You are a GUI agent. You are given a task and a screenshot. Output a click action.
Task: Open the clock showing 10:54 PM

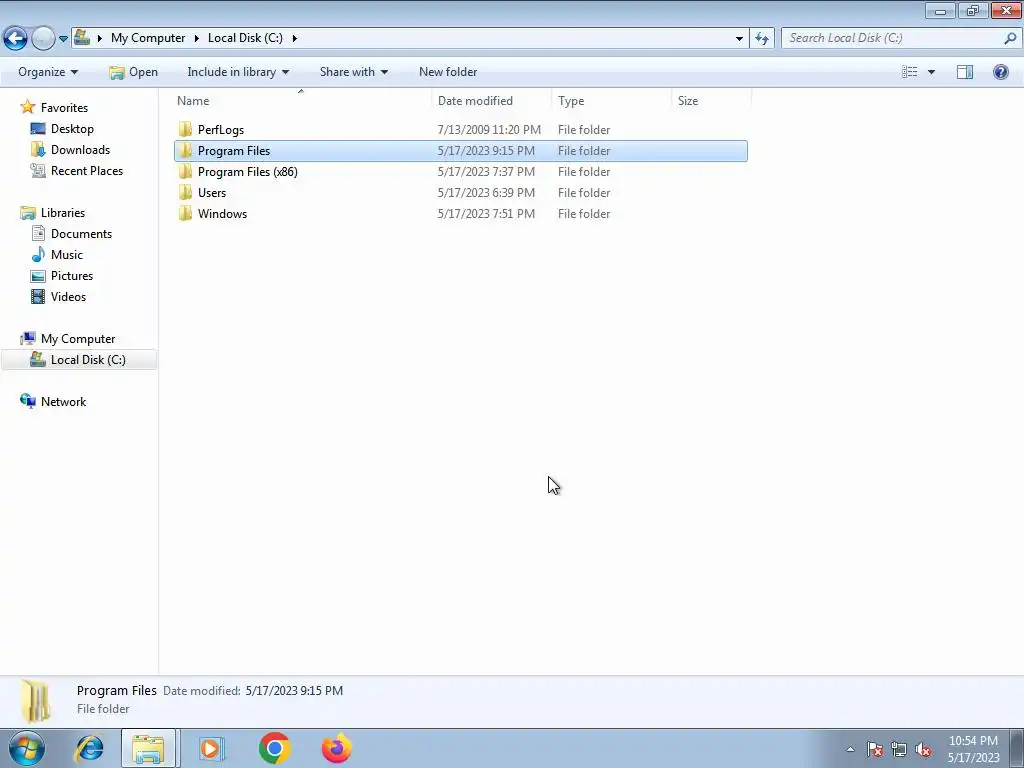click(973, 749)
